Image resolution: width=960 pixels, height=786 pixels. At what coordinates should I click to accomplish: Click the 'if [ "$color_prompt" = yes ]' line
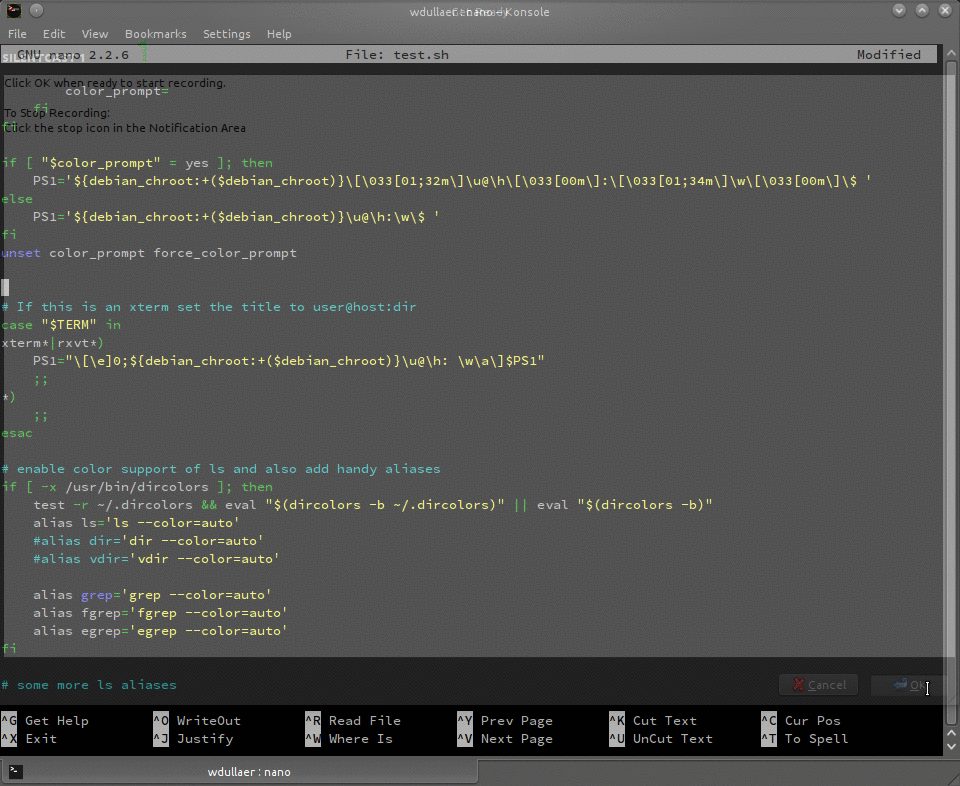[x=137, y=163]
